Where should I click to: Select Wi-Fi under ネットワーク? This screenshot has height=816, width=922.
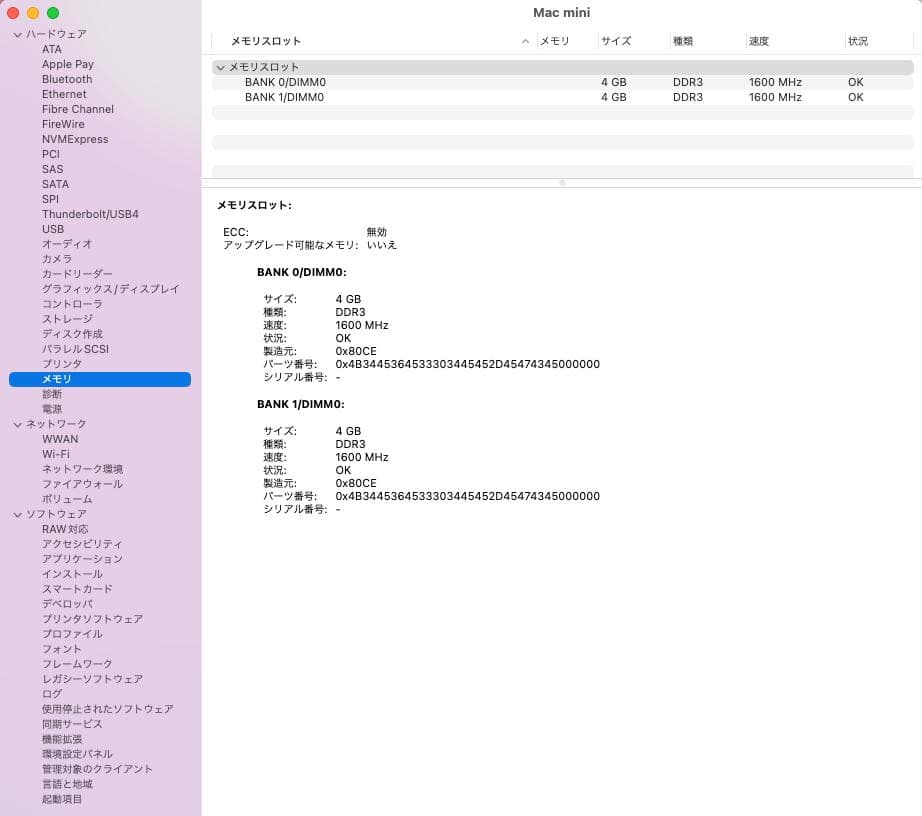(x=59, y=454)
